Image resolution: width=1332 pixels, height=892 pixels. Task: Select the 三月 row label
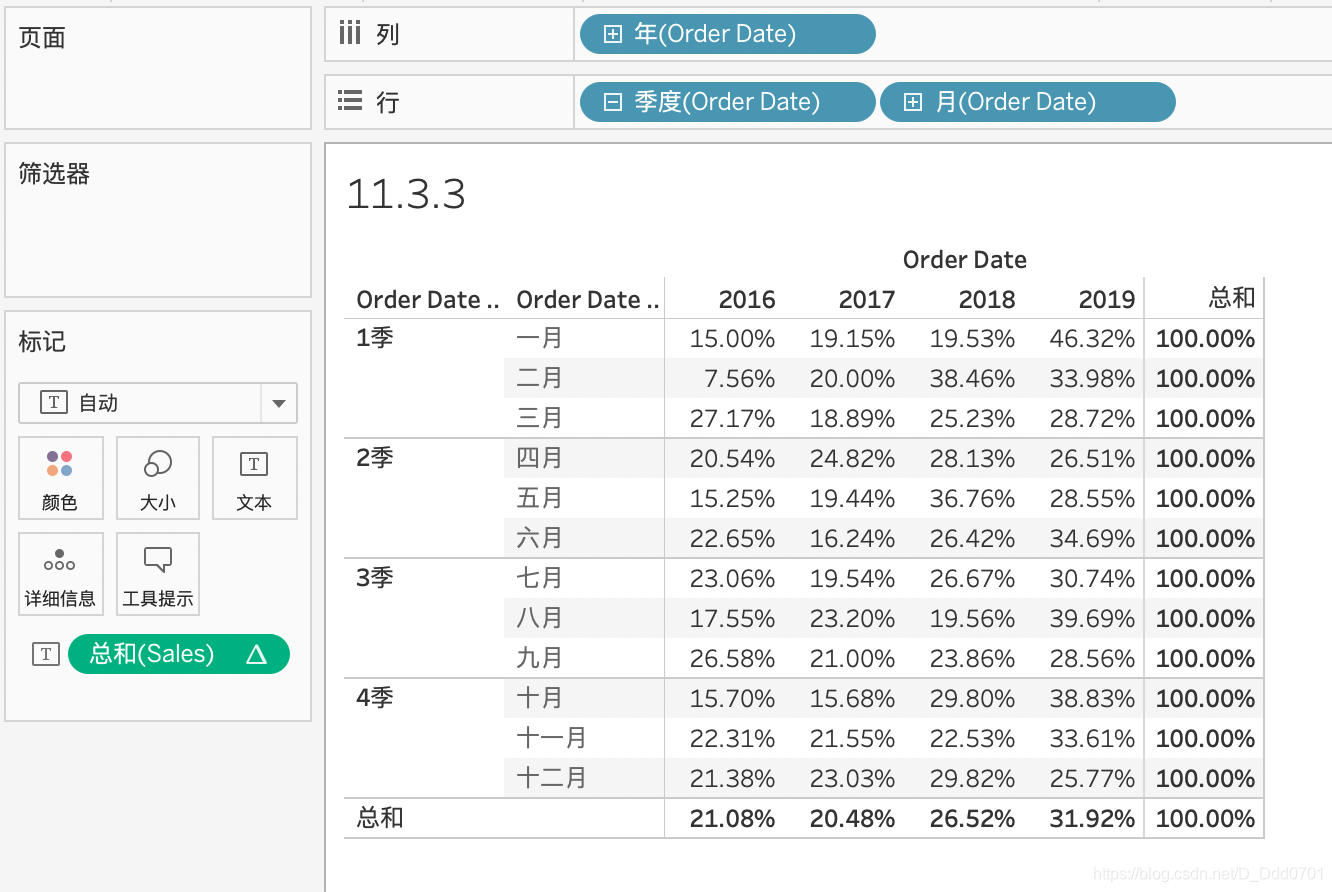coord(539,418)
